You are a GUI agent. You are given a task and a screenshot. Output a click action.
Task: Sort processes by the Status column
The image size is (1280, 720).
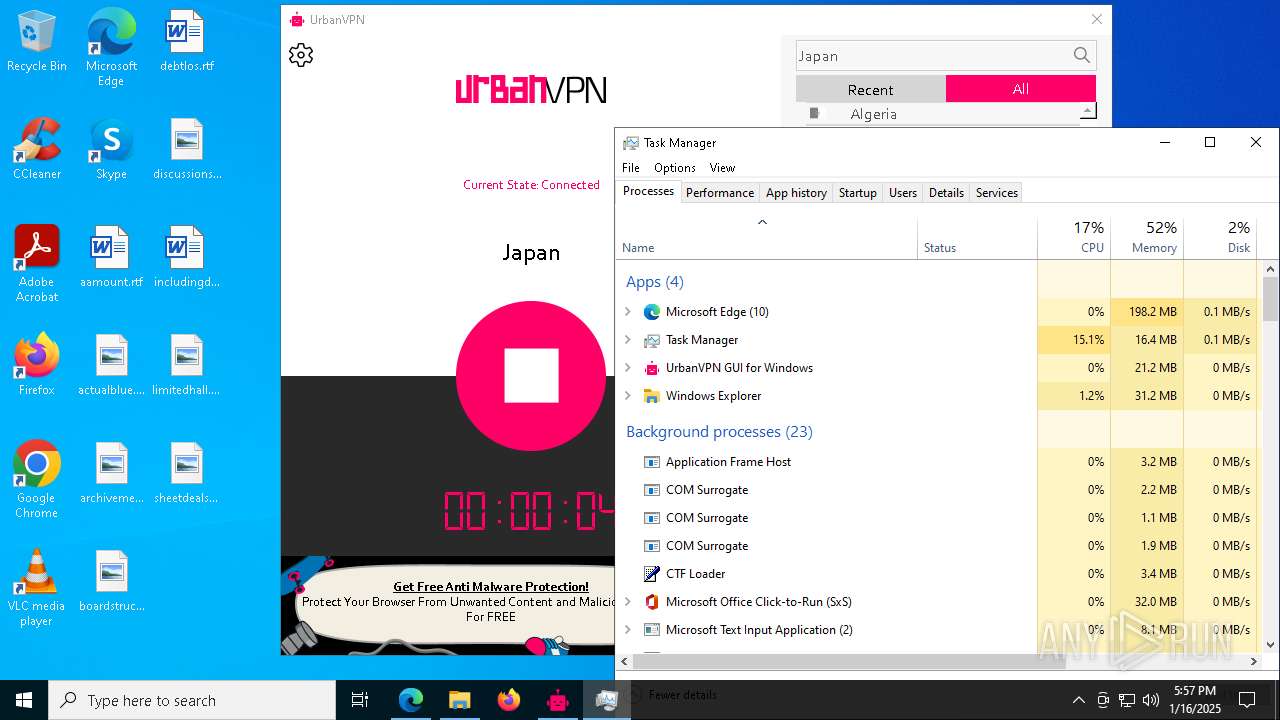point(977,238)
